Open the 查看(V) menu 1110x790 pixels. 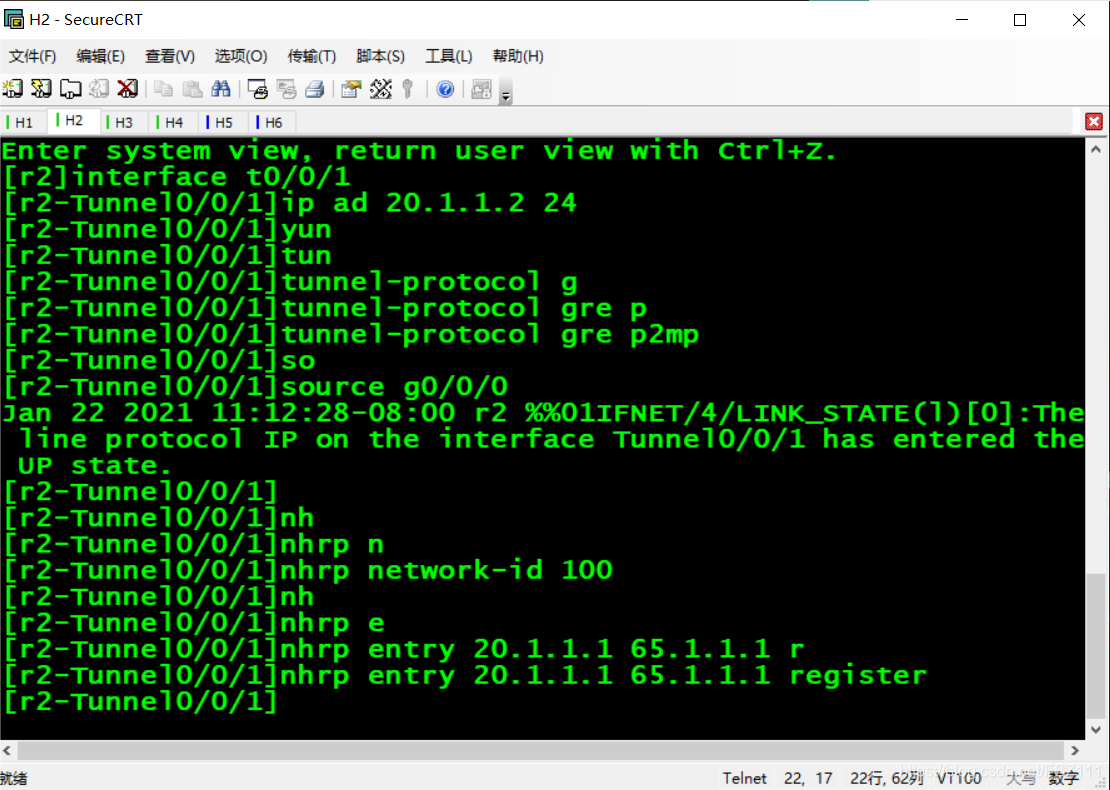pyautogui.click(x=170, y=56)
